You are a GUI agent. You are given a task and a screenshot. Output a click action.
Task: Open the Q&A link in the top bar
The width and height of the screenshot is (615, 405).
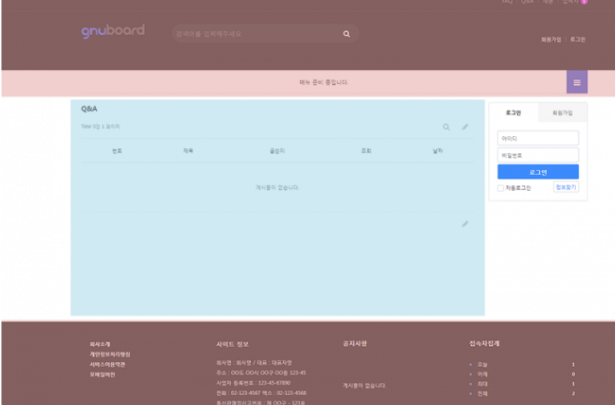[527, 2]
